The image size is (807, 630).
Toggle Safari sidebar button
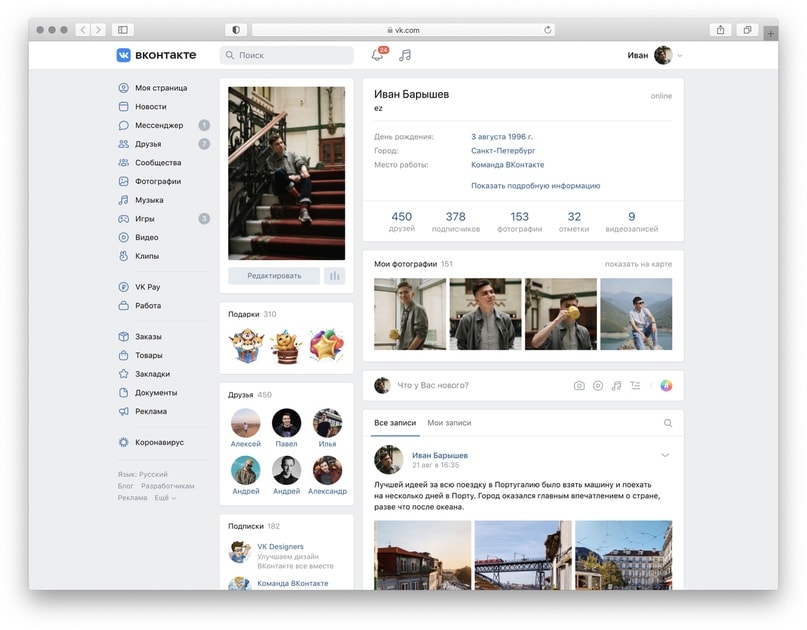(x=123, y=30)
